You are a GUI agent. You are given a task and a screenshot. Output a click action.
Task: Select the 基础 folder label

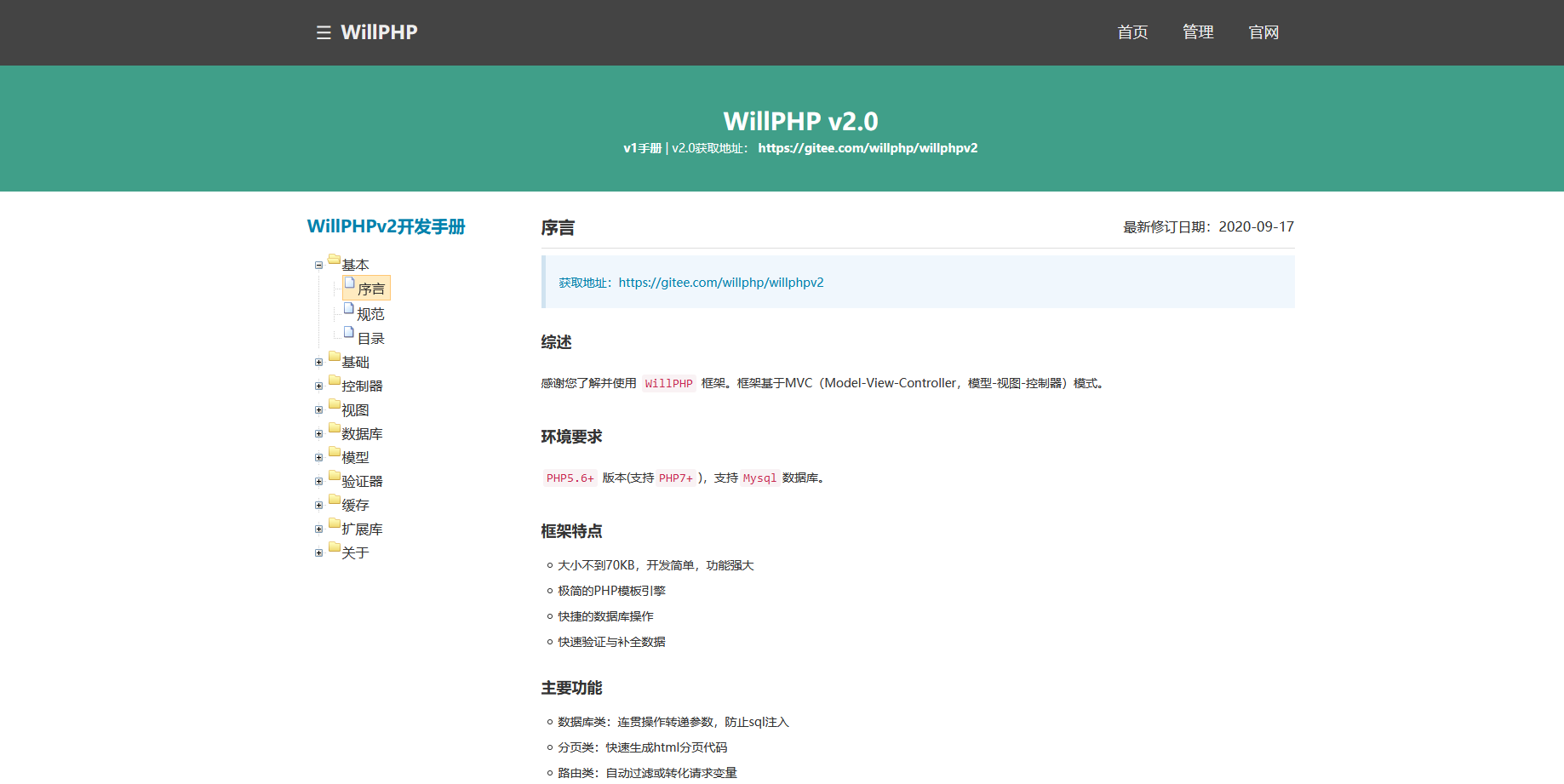355,363
